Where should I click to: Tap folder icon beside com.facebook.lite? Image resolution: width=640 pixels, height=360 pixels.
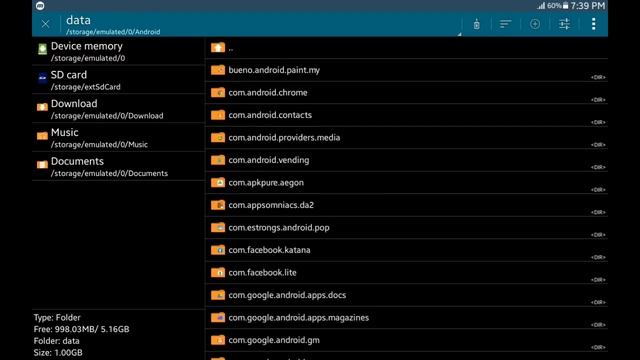tap(218, 272)
